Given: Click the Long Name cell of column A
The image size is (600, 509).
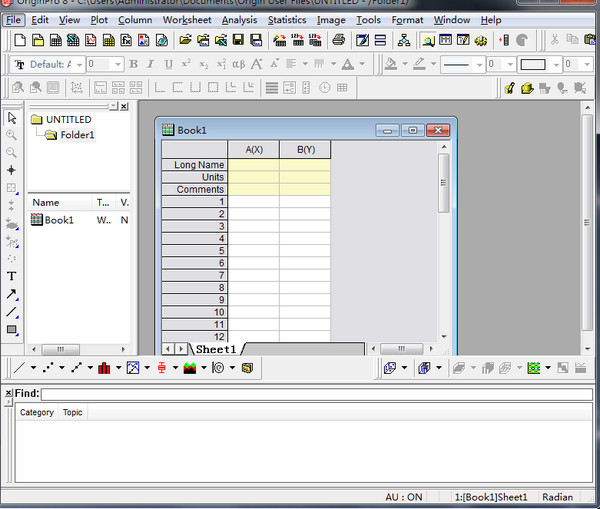Looking at the screenshot, I should coord(254,165).
